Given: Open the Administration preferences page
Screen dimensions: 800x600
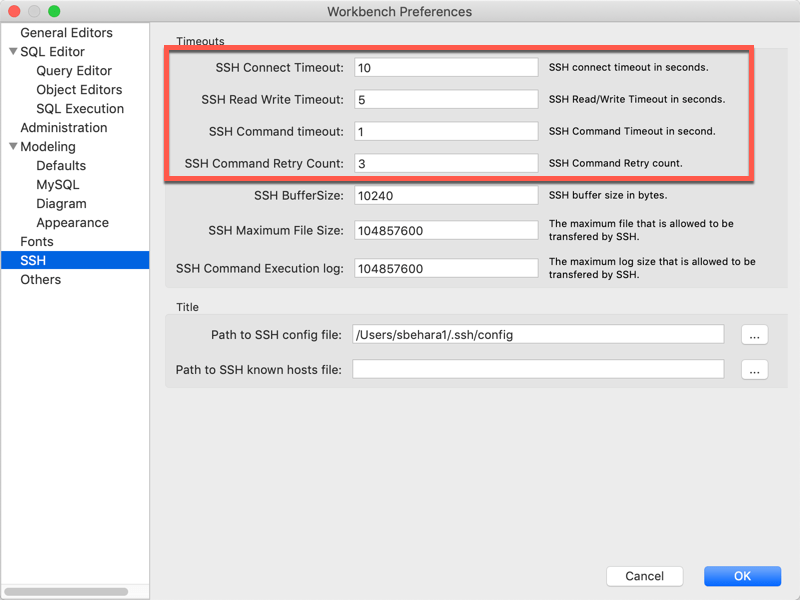Looking at the screenshot, I should [63, 127].
